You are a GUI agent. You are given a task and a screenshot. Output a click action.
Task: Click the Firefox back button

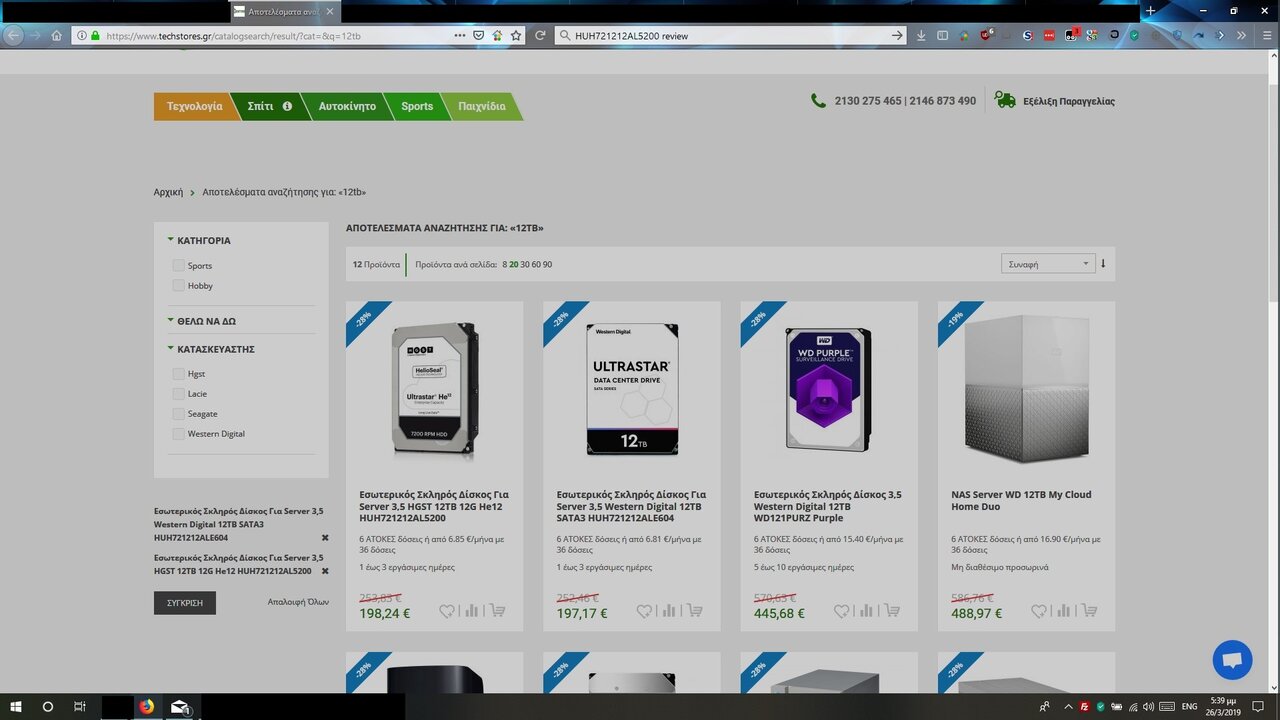coord(13,35)
